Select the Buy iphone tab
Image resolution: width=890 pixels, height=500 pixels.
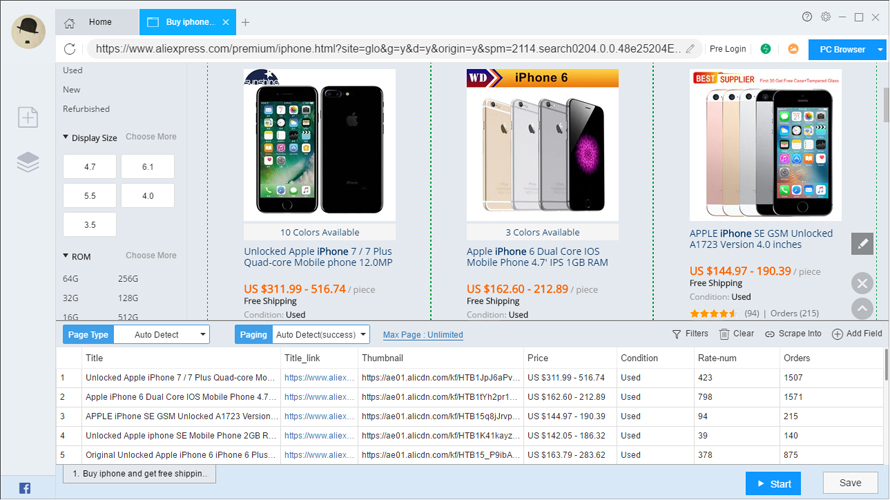pos(187,22)
